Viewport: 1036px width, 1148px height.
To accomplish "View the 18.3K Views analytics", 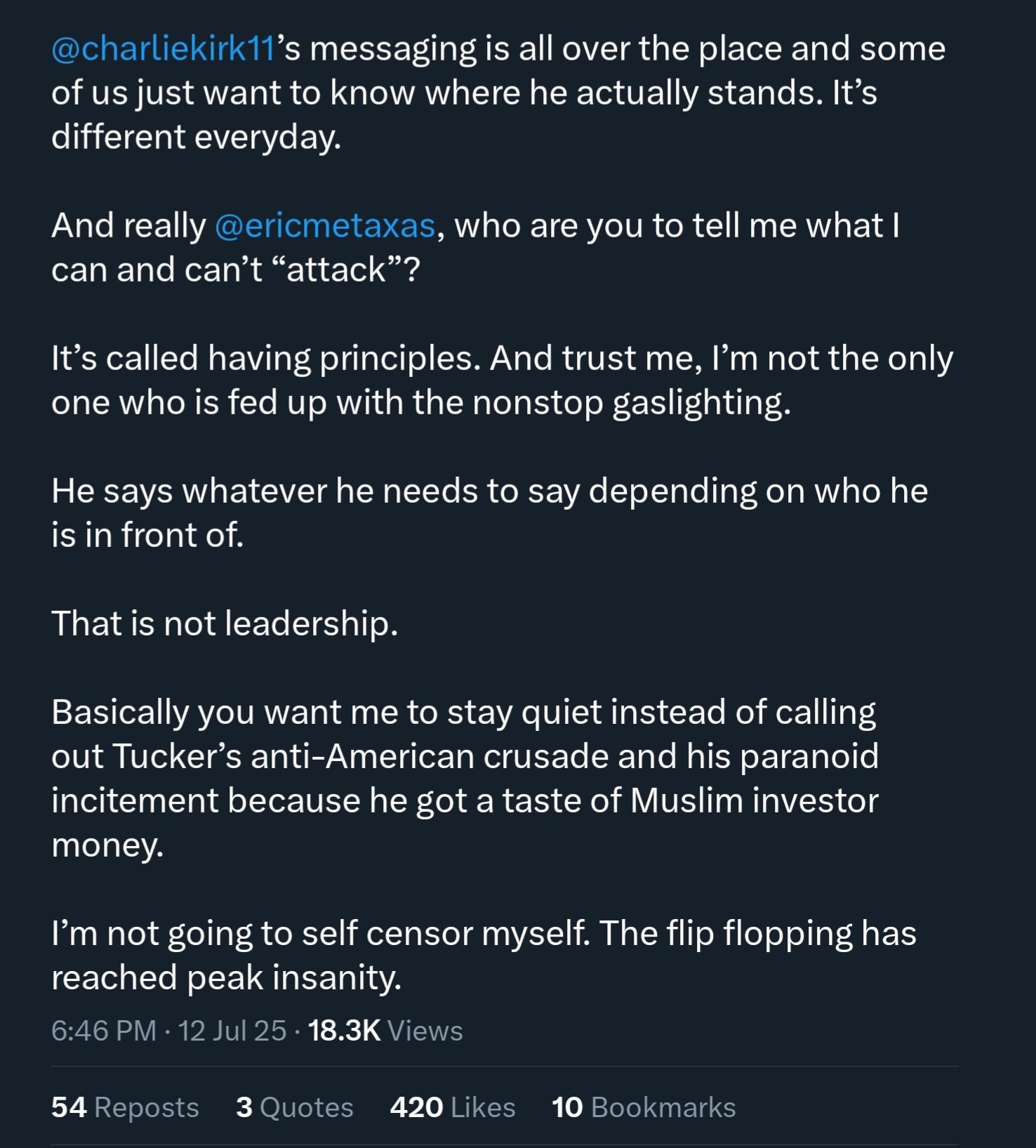I will point(385,1031).
